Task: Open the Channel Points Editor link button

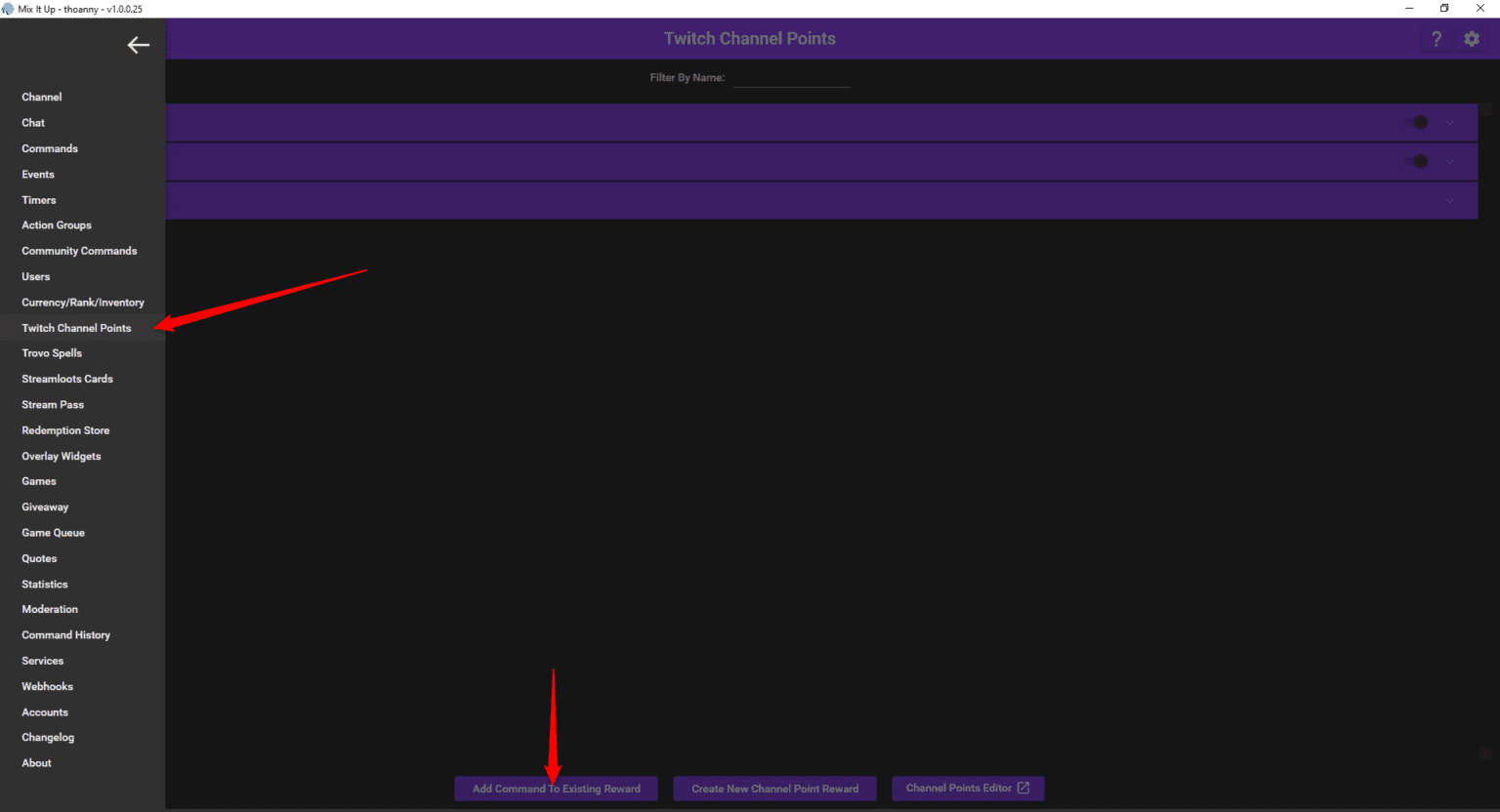Action: [968, 789]
